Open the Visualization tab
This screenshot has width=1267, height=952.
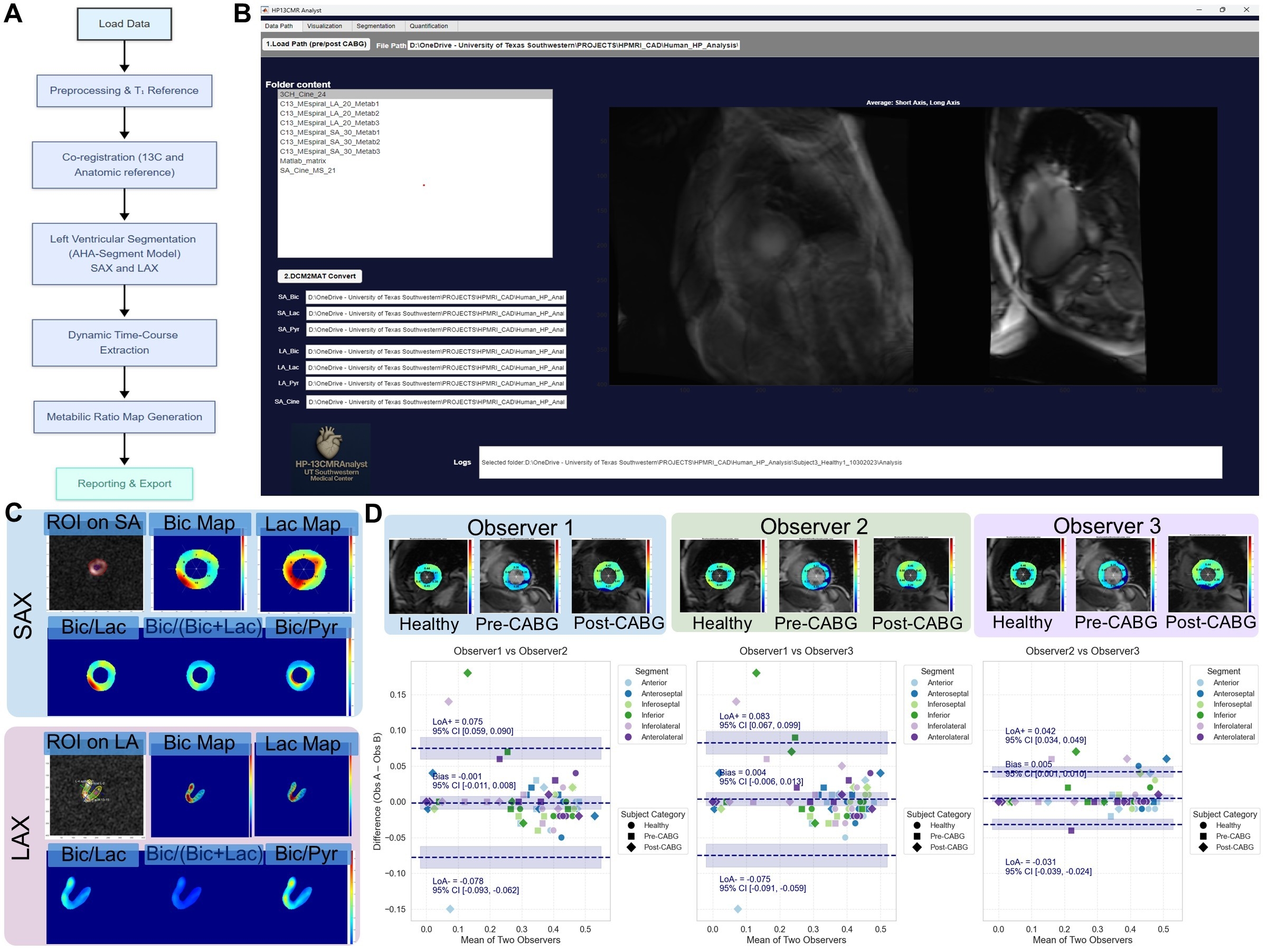pyautogui.click(x=324, y=26)
